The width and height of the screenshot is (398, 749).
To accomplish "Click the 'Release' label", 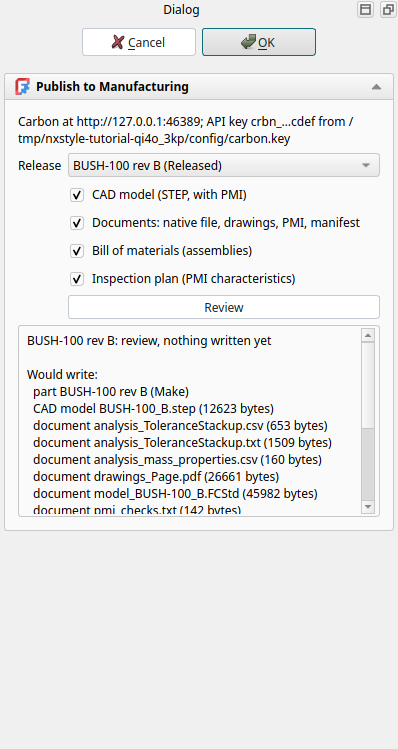I will (x=40, y=165).
